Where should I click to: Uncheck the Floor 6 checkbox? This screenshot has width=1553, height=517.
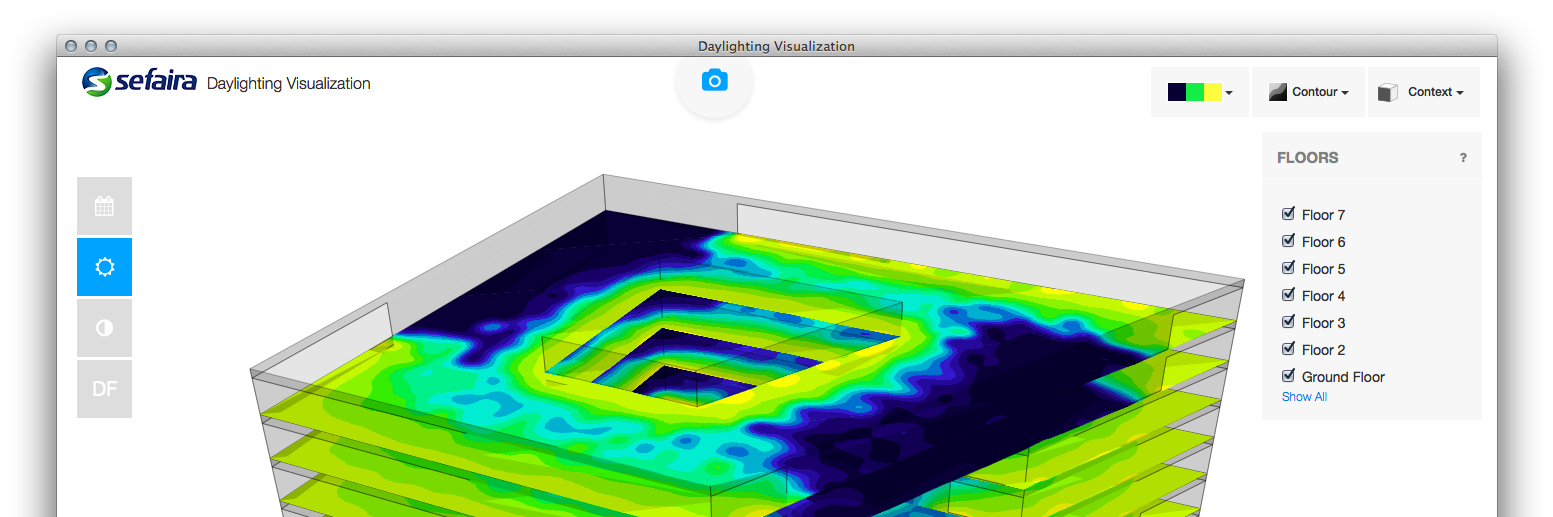click(x=1288, y=241)
